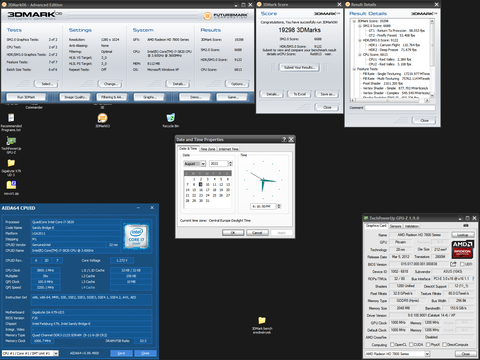
Task: Minimize the AIDA64 CPUID window
Action: [x=138, y=208]
